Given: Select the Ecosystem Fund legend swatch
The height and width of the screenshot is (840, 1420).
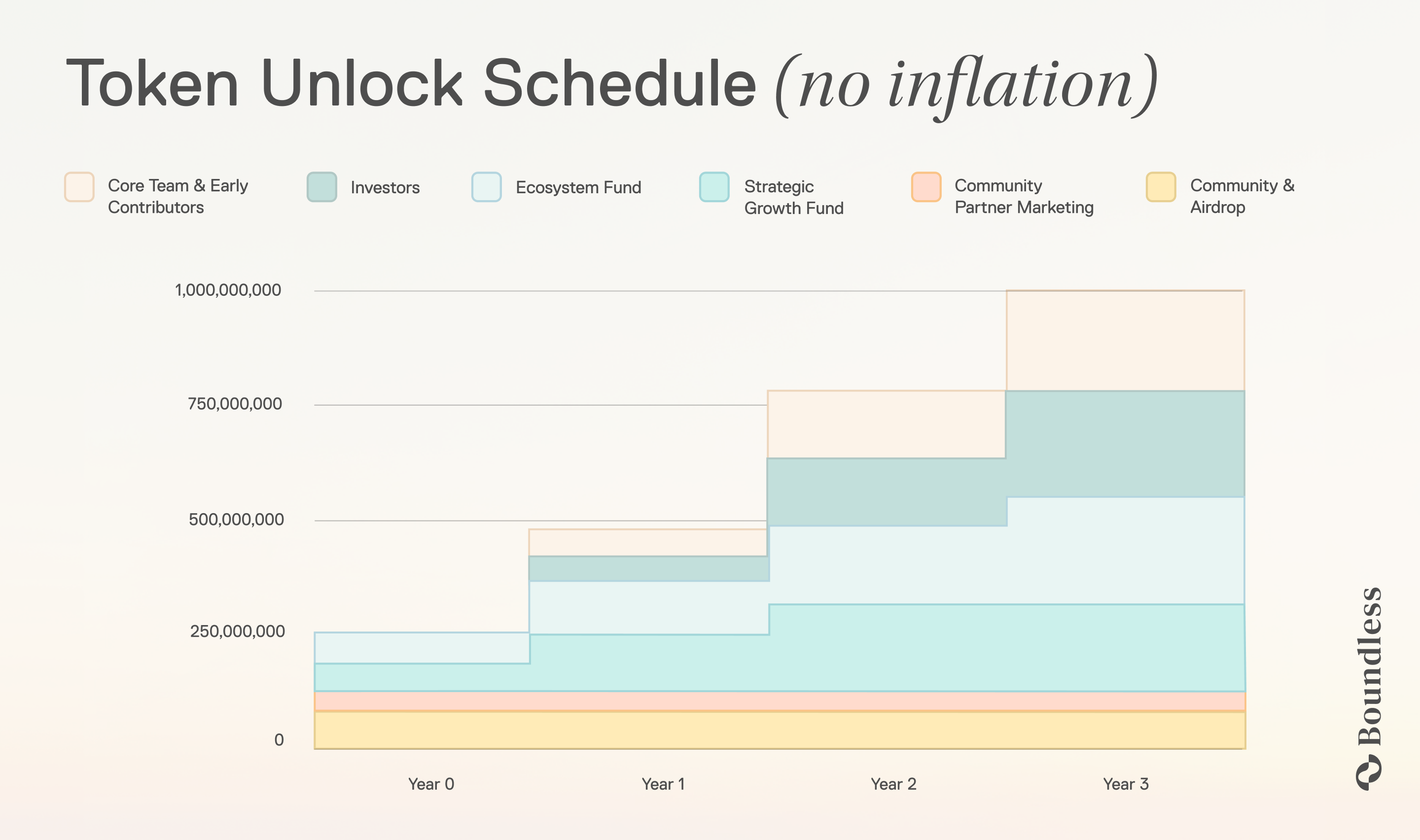Looking at the screenshot, I should pyautogui.click(x=486, y=187).
